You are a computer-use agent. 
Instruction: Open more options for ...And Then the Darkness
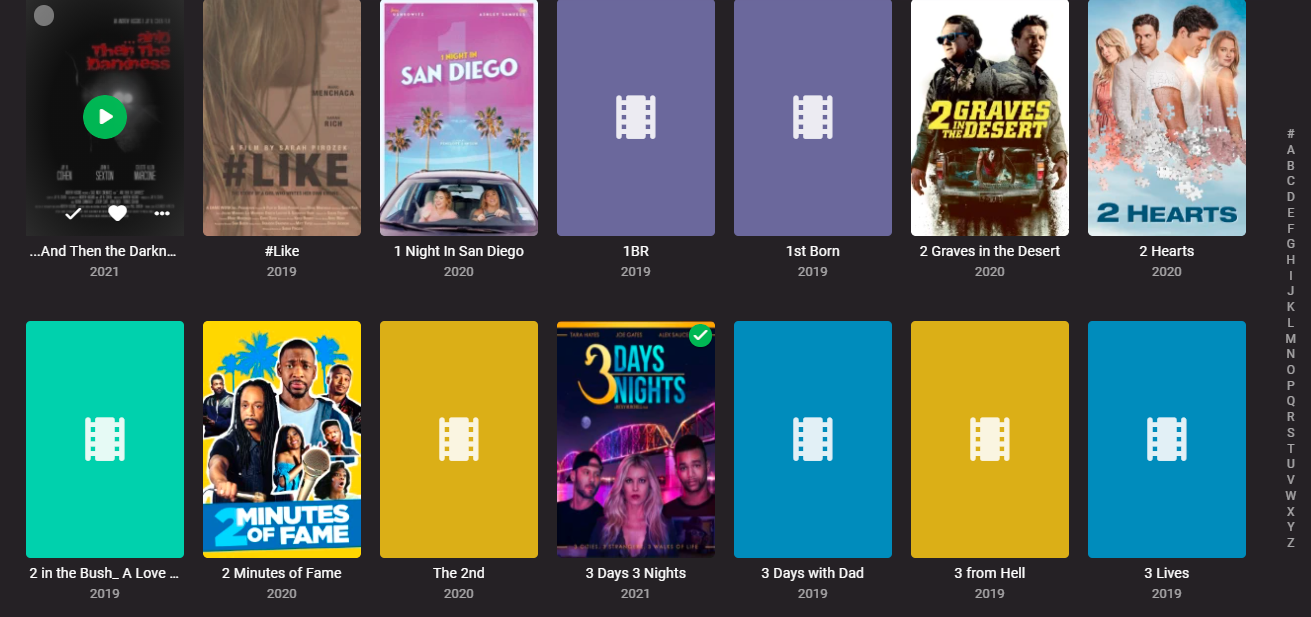[162, 213]
